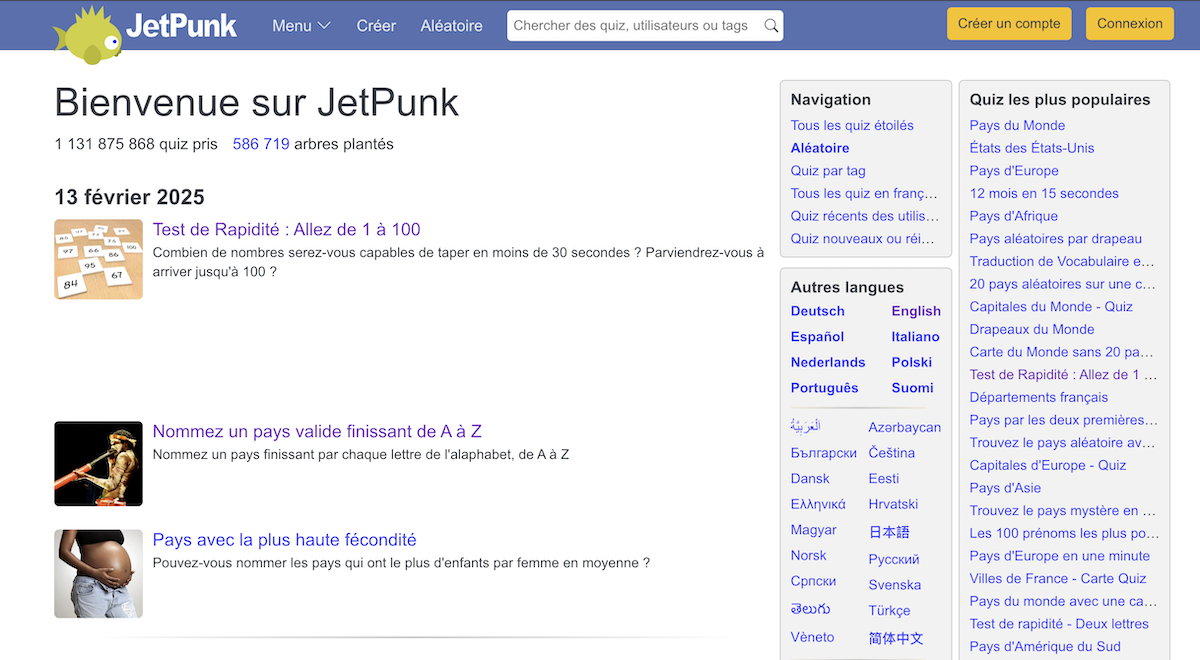The width and height of the screenshot is (1200, 660).
Task: Select the Dansk language link
Action: tap(810, 479)
